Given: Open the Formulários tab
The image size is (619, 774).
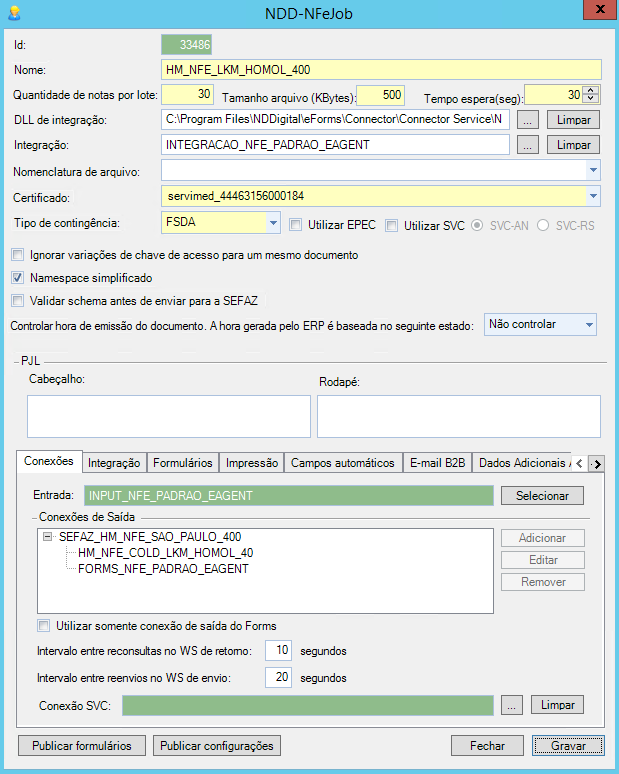Looking at the screenshot, I should (x=183, y=463).
